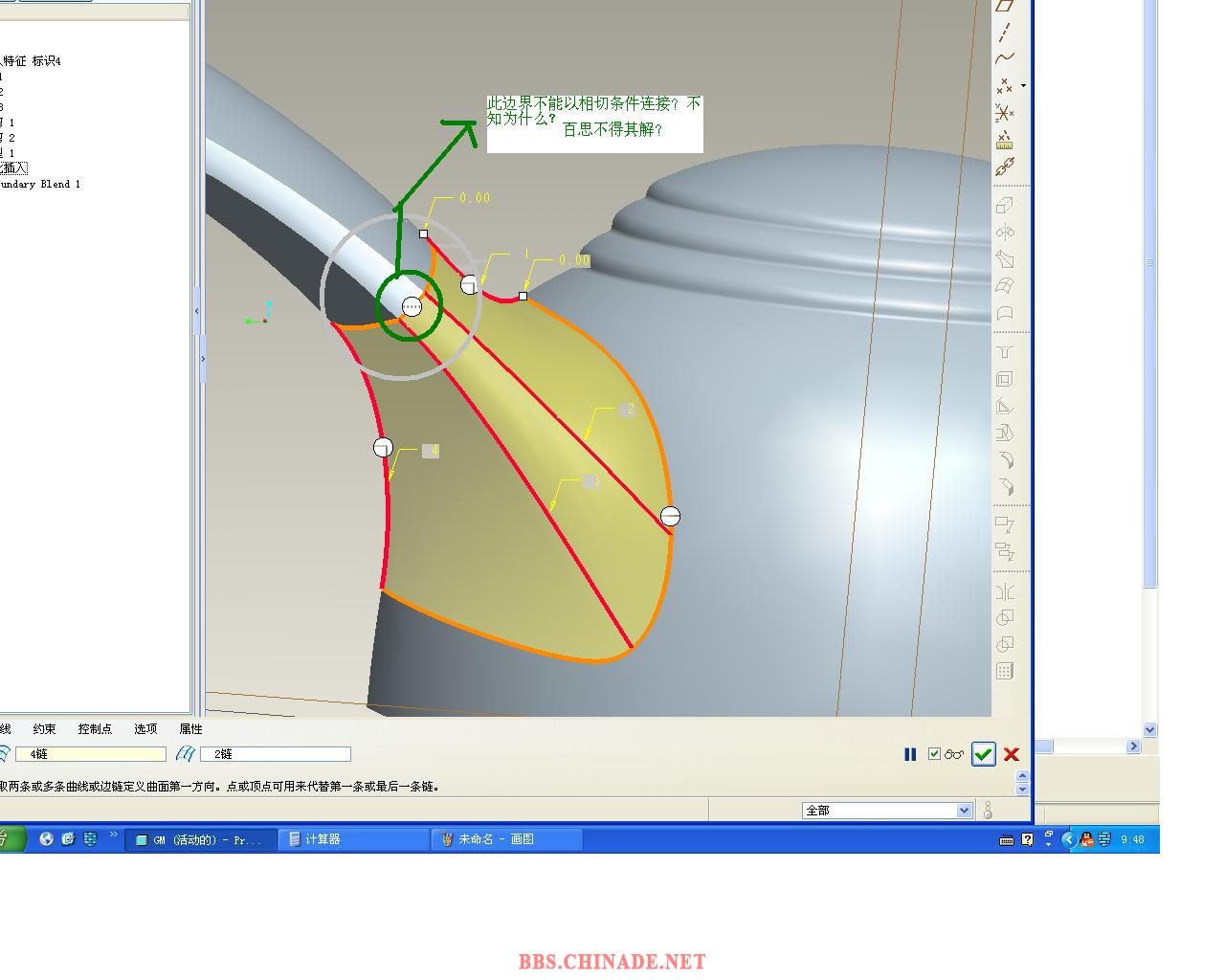
Task: Switch to GM Pro/E taskbar button
Action: (x=199, y=839)
